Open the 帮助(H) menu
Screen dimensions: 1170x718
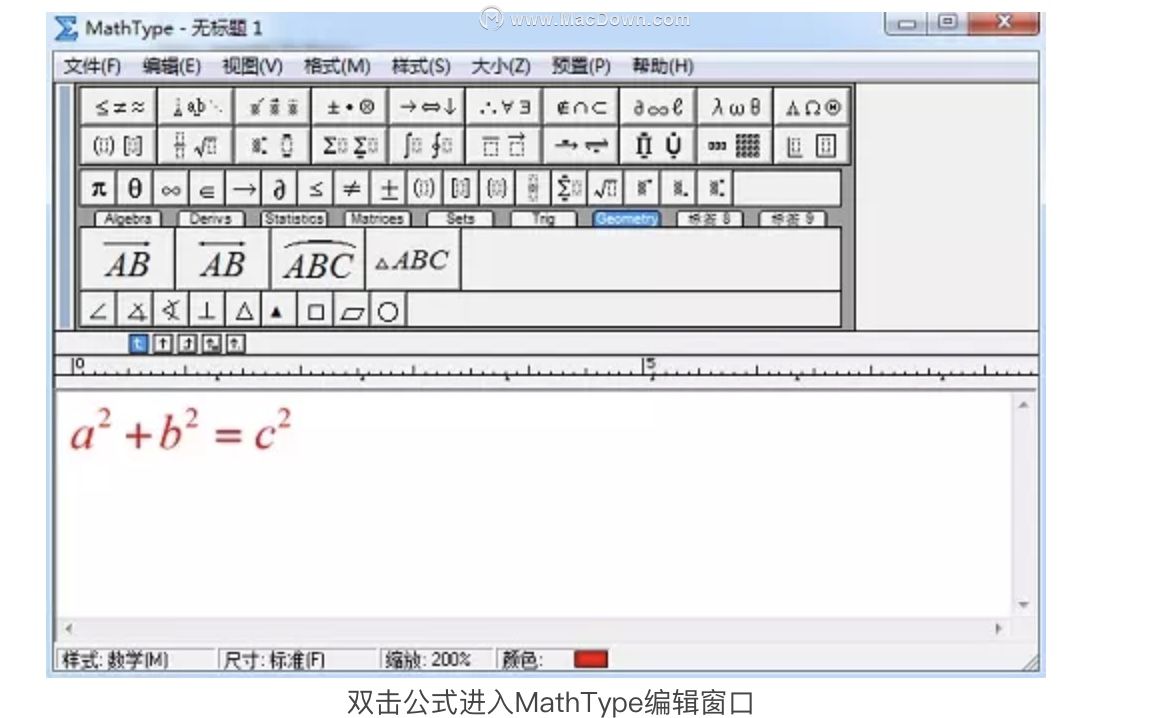coord(663,66)
